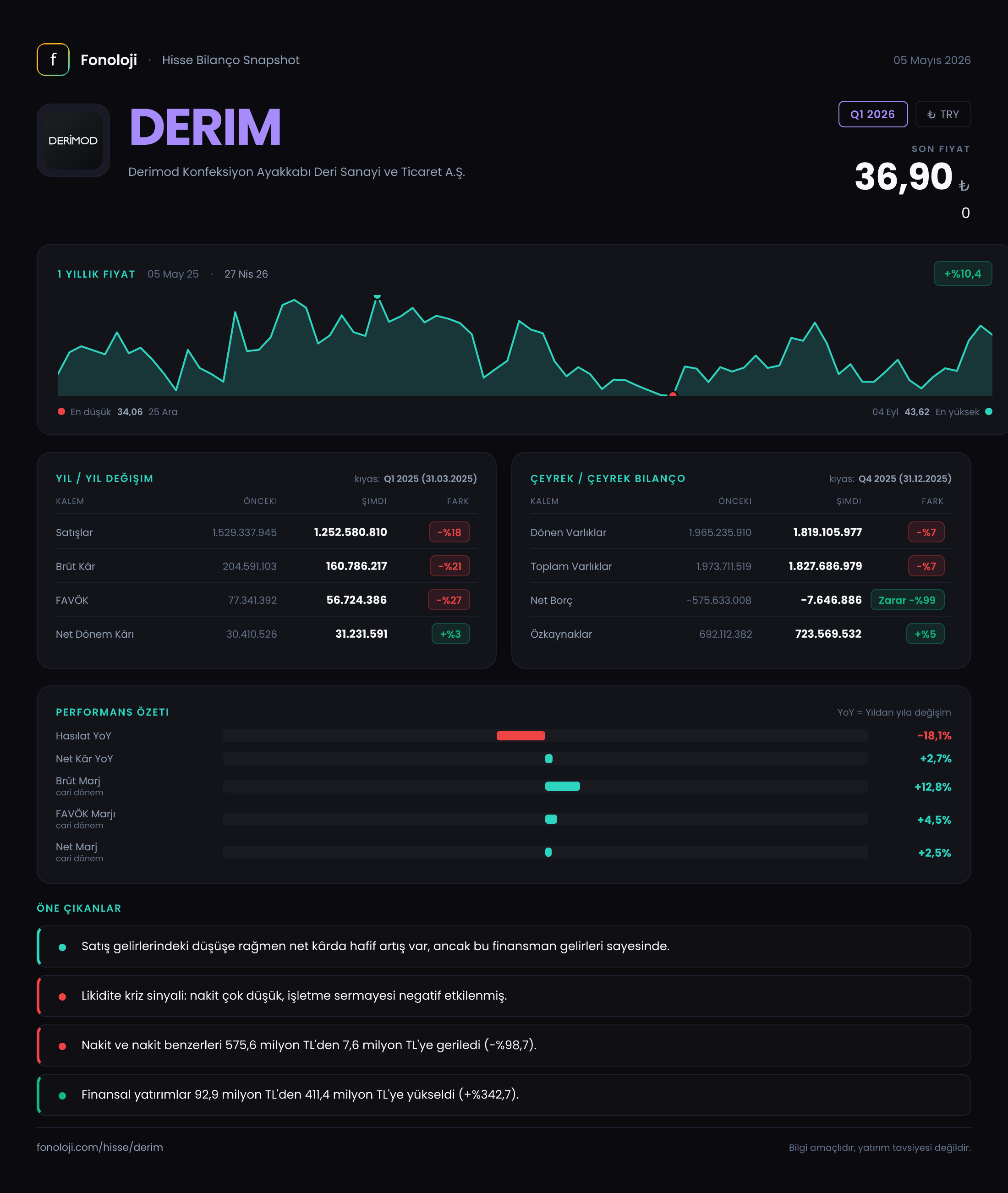Click the '1 YILLIK FIYAT' heading
Image resolution: width=1008 pixels, height=1193 pixels.
click(x=96, y=274)
